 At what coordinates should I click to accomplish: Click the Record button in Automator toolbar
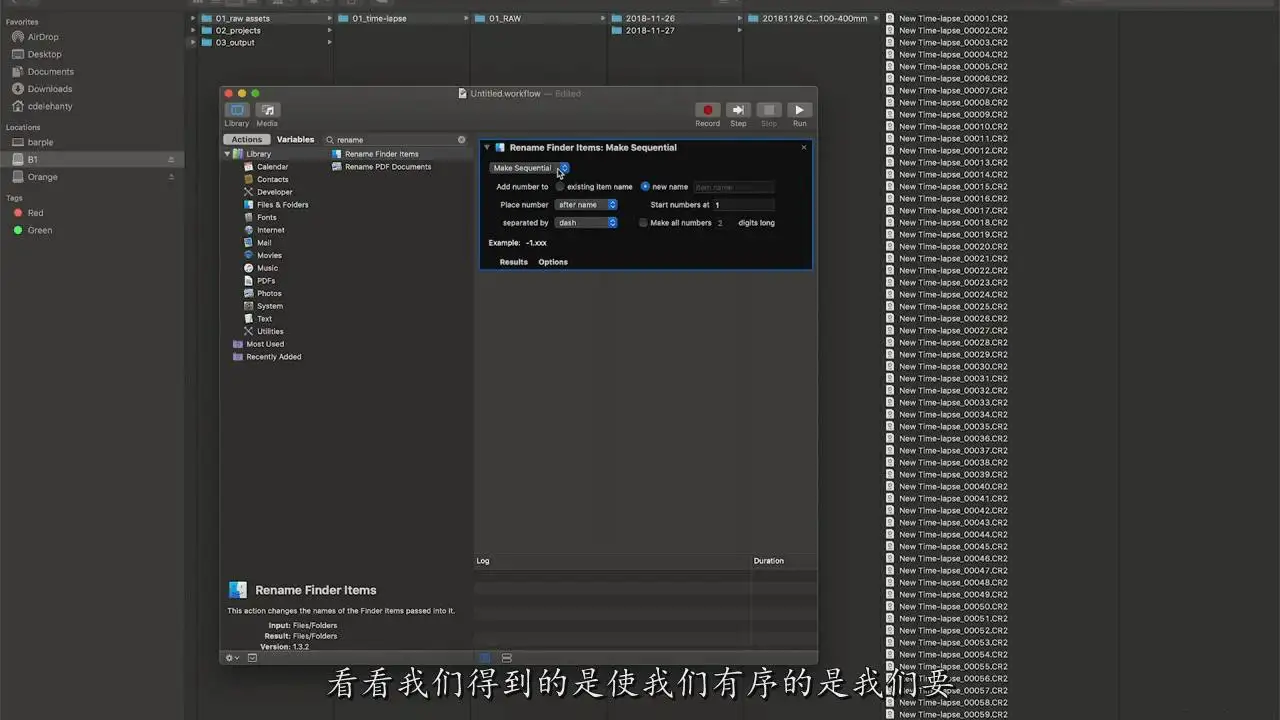point(708,110)
